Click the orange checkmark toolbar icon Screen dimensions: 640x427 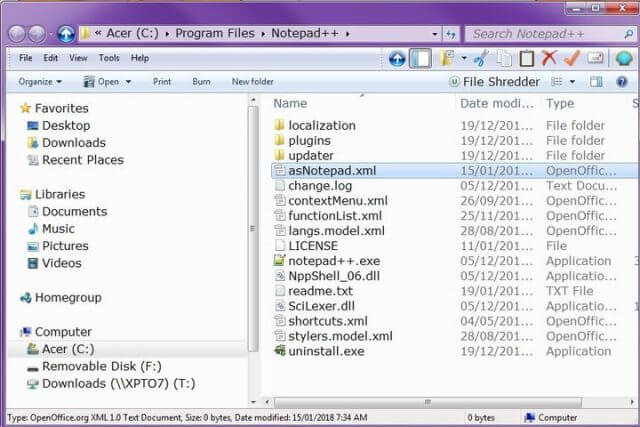tap(572, 58)
